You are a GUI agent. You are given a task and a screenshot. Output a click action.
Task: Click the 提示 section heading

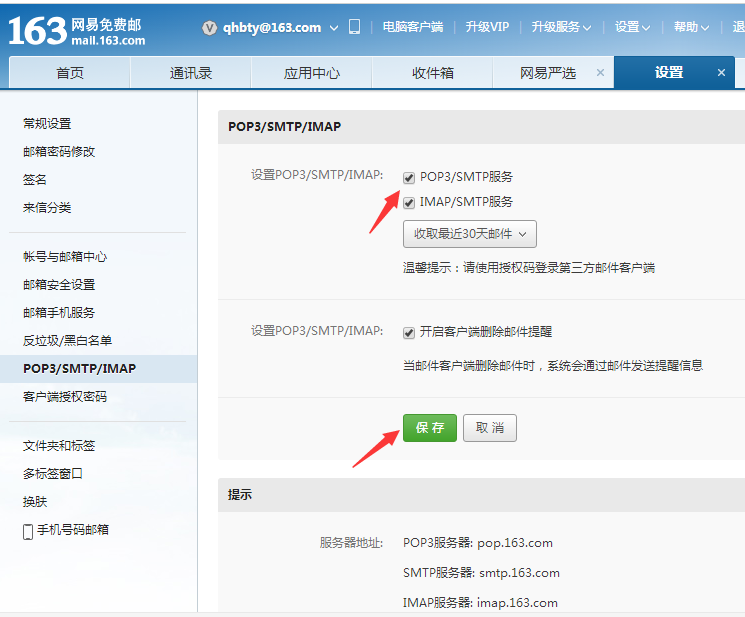pos(239,495)
